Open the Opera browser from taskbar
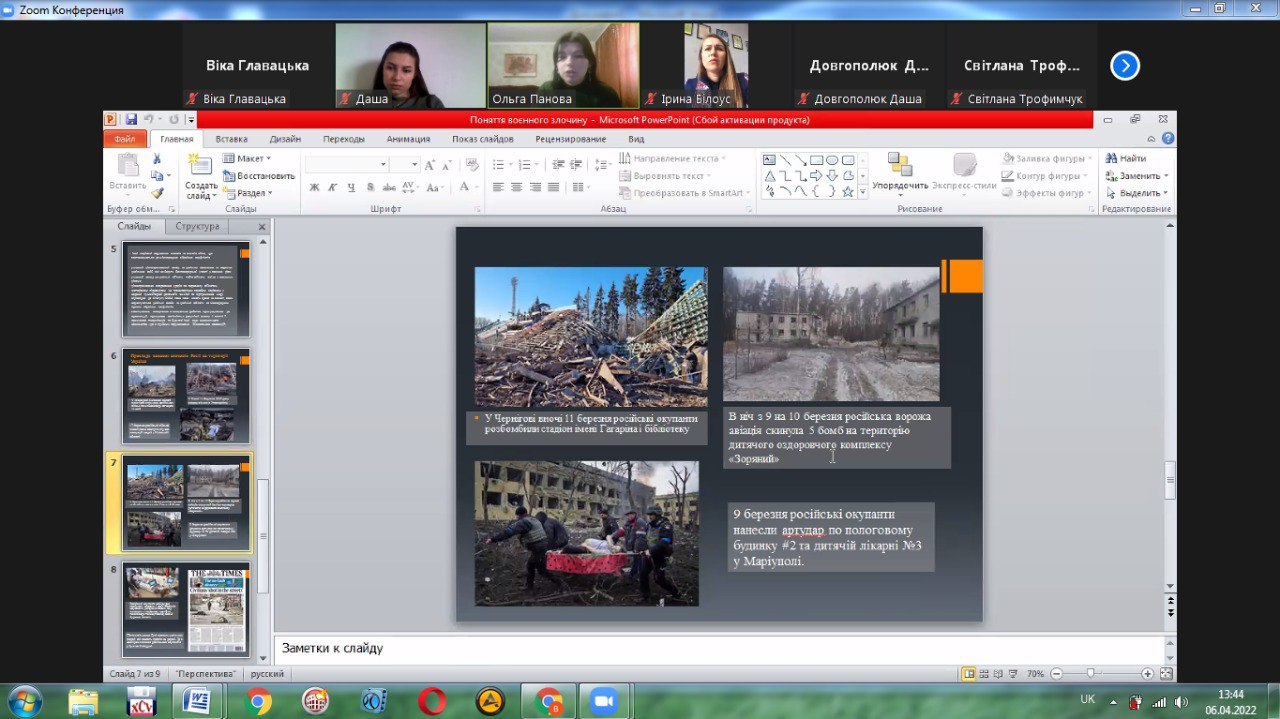 click(432, 701)
